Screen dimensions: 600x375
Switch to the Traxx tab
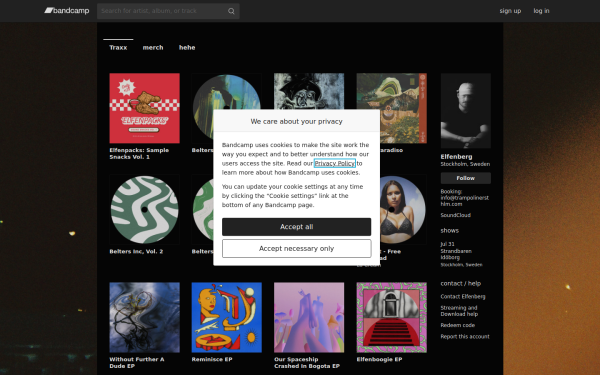click(118, 47)
